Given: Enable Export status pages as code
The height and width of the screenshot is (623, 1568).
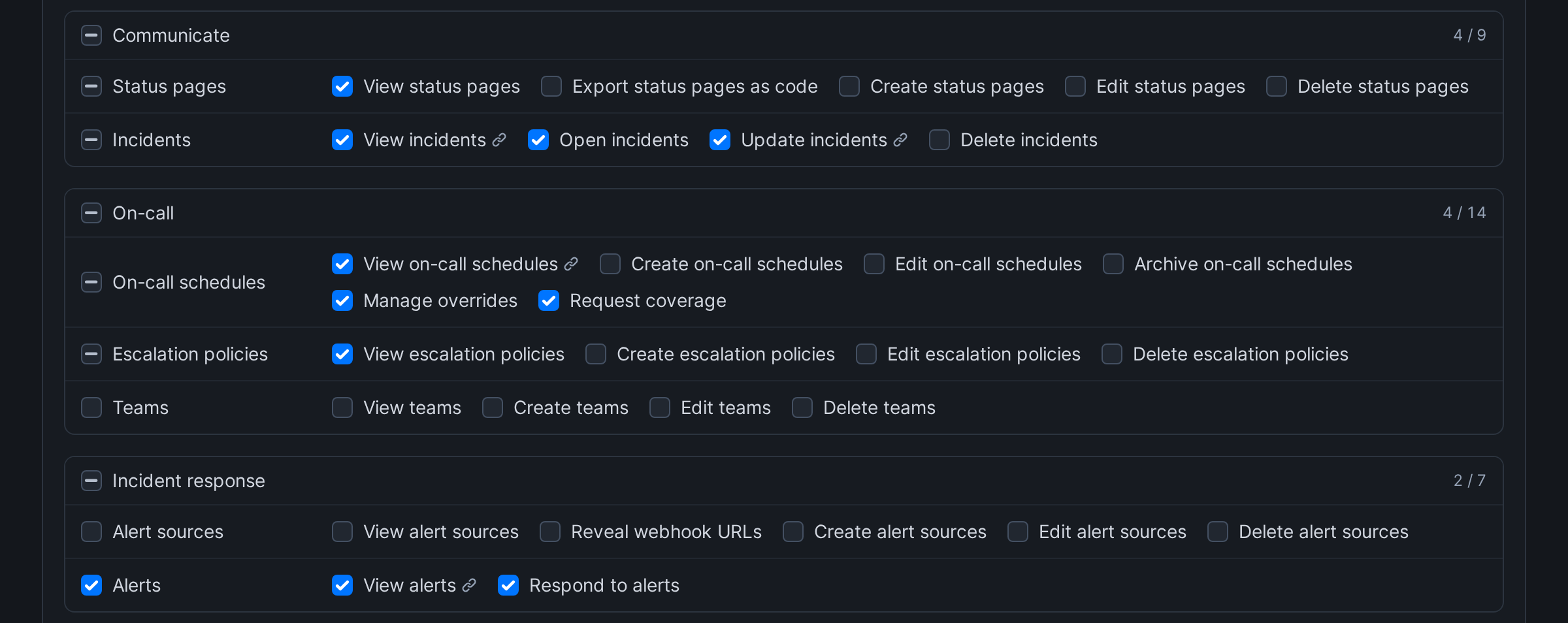Looking at the screenshot, I should tap(551, 86).
